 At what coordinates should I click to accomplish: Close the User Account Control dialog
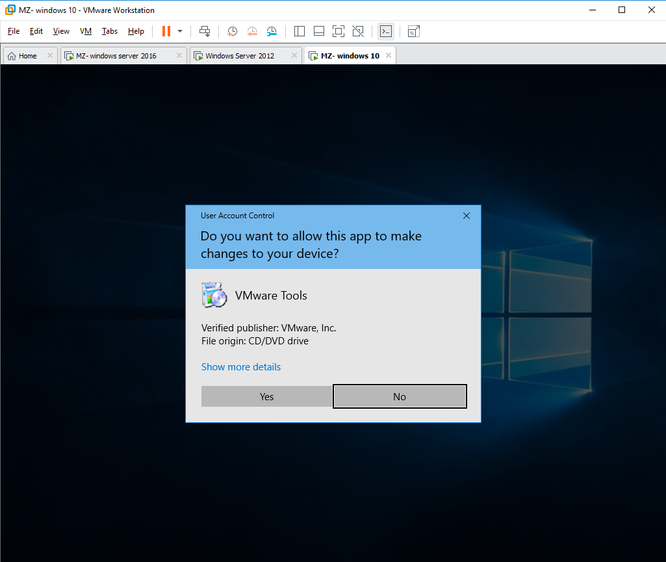[x=466, y=216]
